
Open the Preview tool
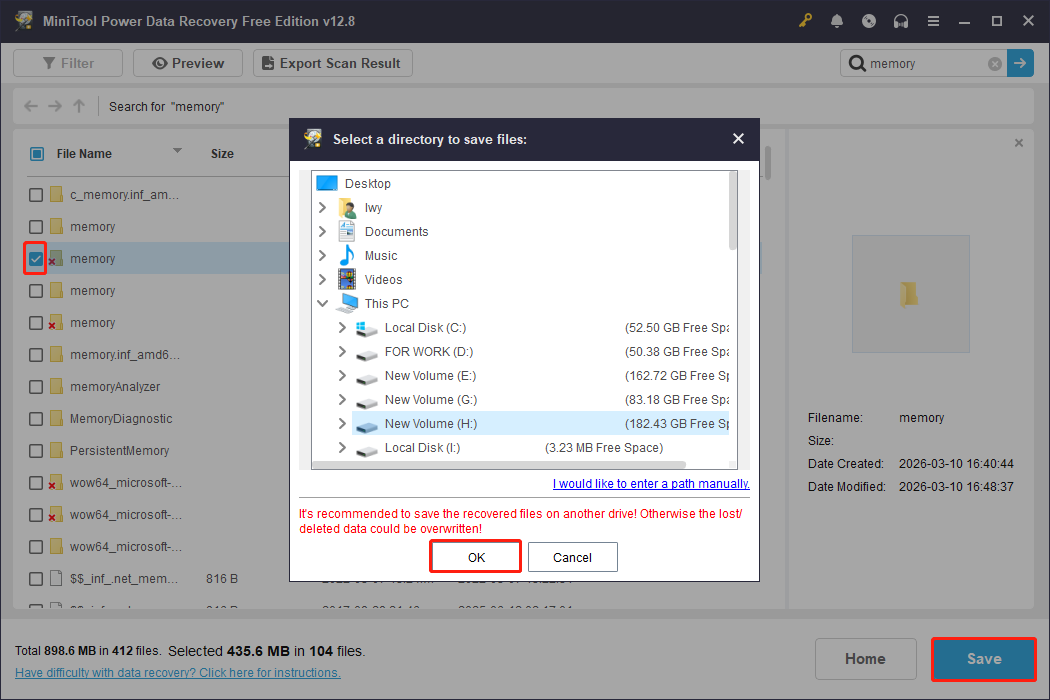point(187,62)
